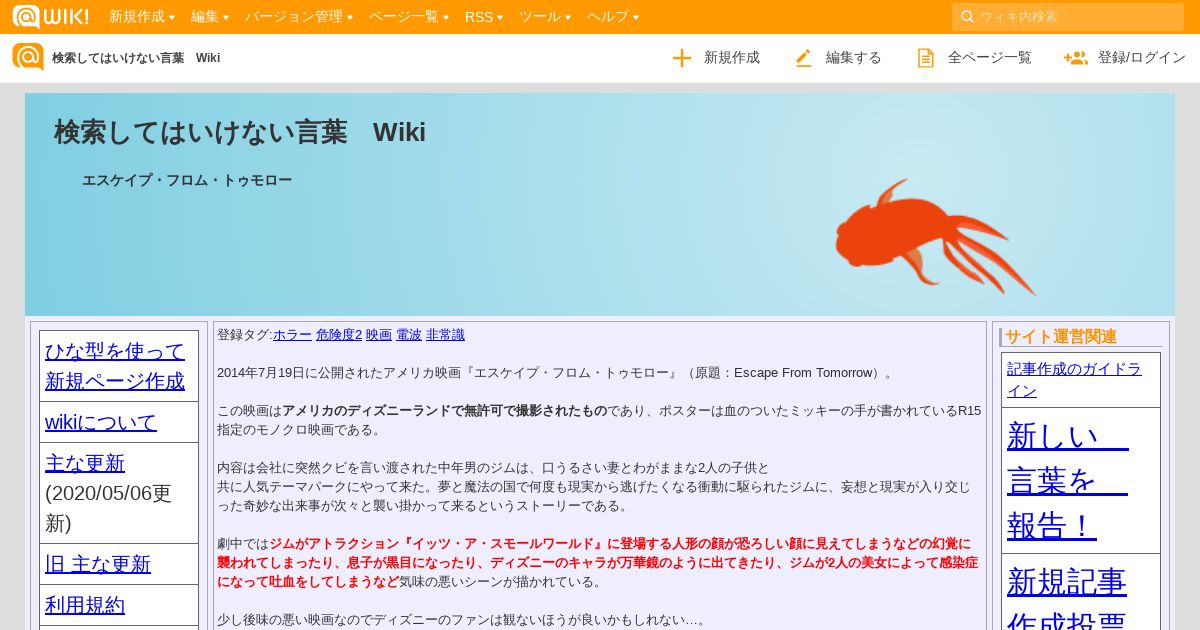Open the ツール dropdown menu

tap(545, 17)
